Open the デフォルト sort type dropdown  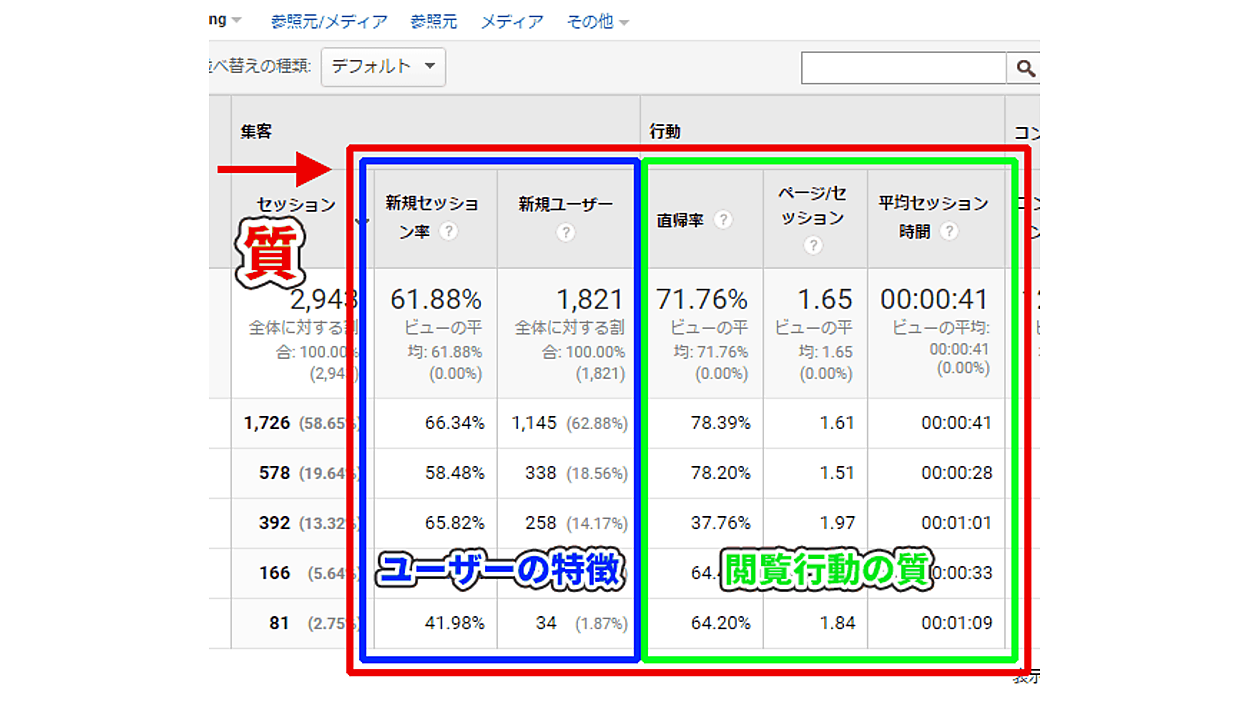tap(383, 68)
